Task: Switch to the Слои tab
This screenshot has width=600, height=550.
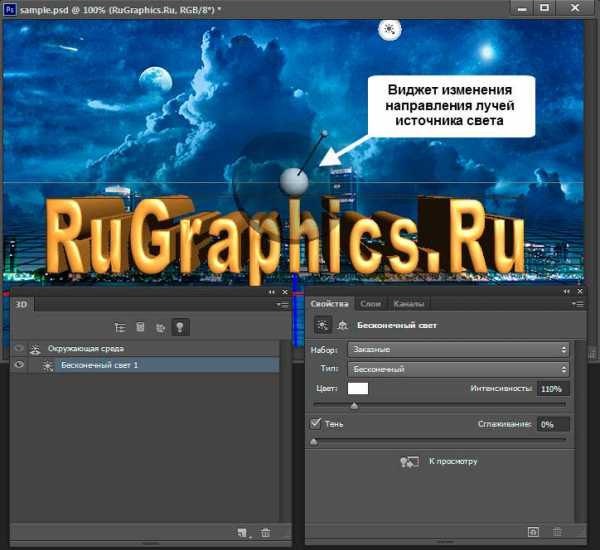Action: (x=369, y=303)
